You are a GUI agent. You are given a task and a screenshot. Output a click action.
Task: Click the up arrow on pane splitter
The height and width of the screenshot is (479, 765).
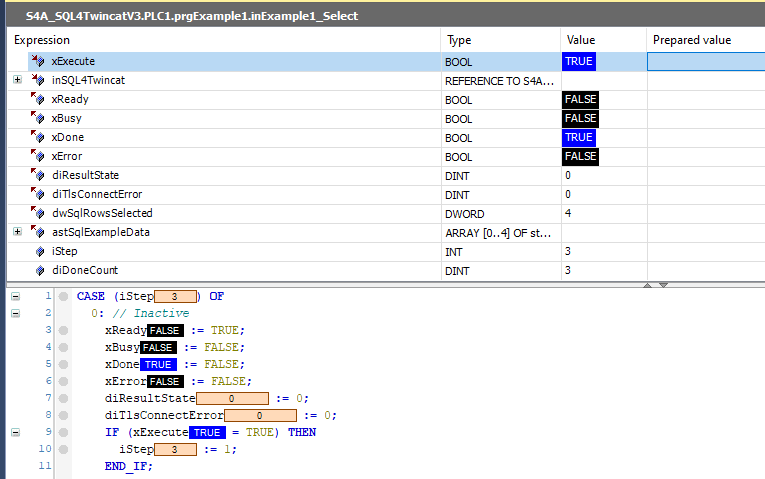[x=647, y=285]
